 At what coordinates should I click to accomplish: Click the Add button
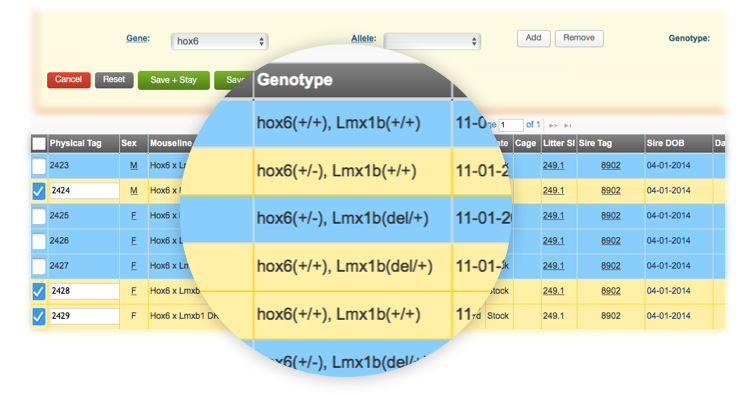click(533, 38)
